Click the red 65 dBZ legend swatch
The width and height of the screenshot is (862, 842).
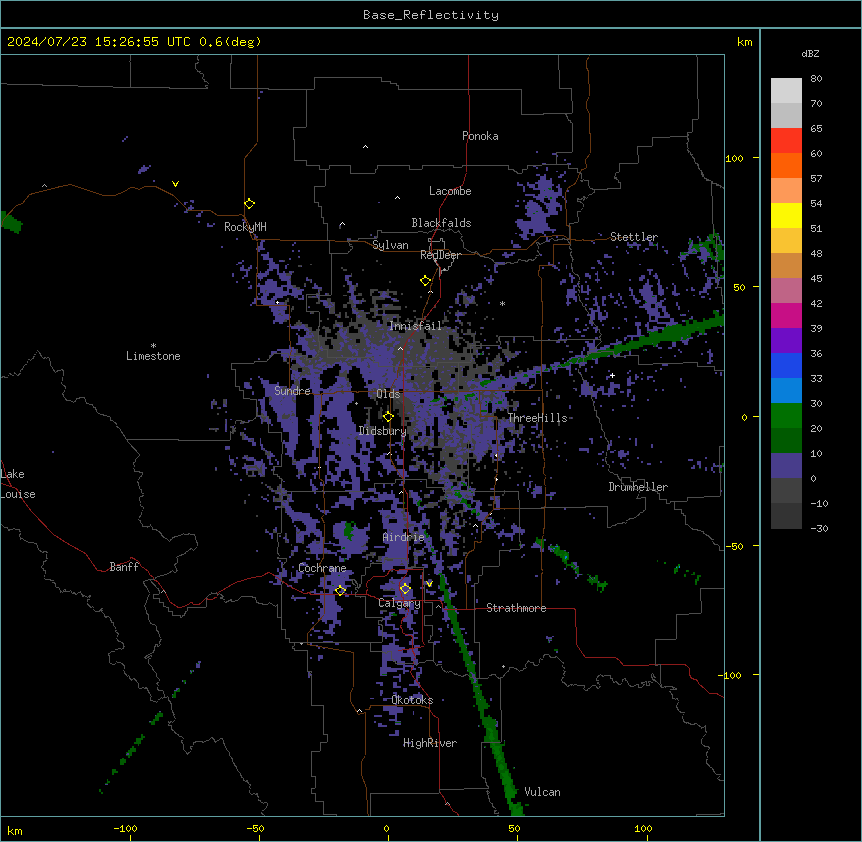point(786,140)
